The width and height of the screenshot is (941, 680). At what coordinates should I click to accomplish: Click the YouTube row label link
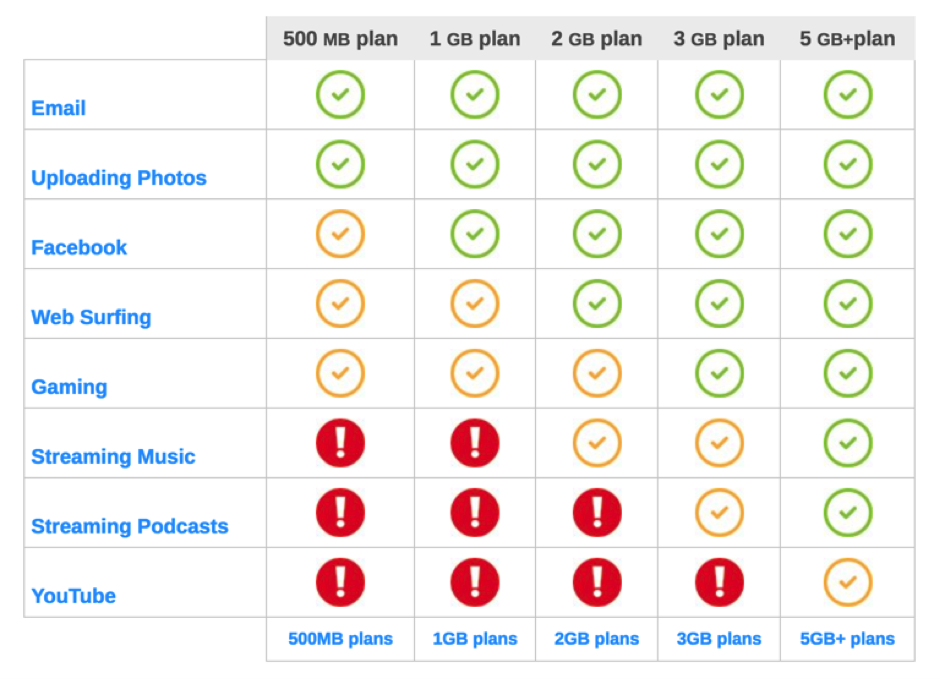point(73,595)
